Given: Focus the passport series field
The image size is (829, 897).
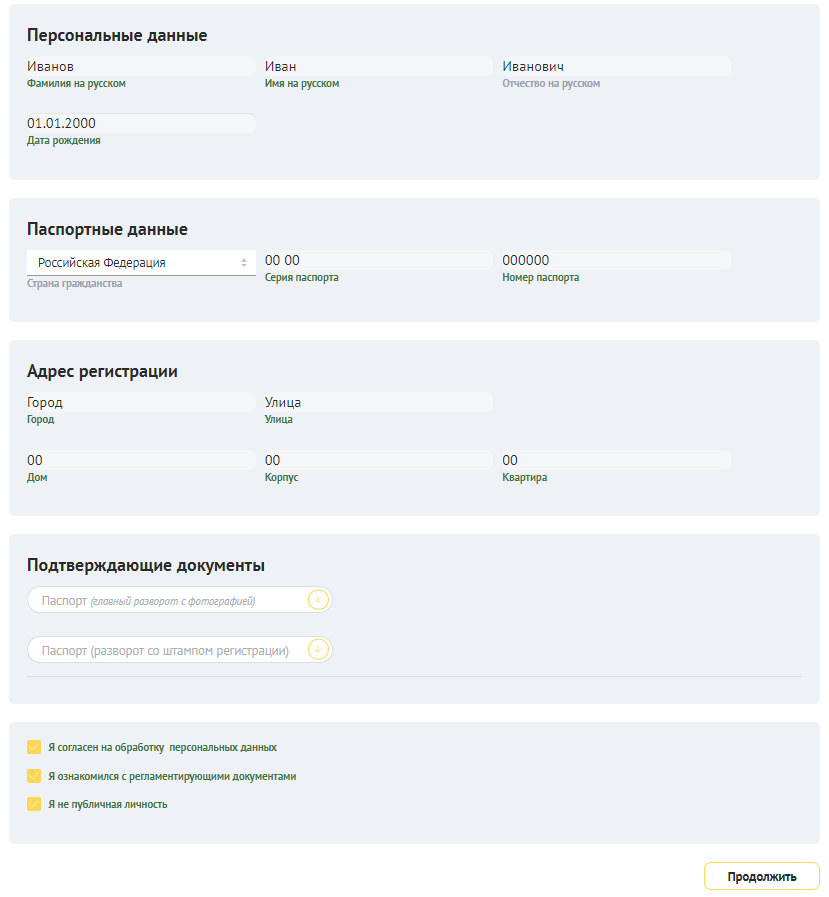Looking at the screenshot, I should tap(378, 261).
